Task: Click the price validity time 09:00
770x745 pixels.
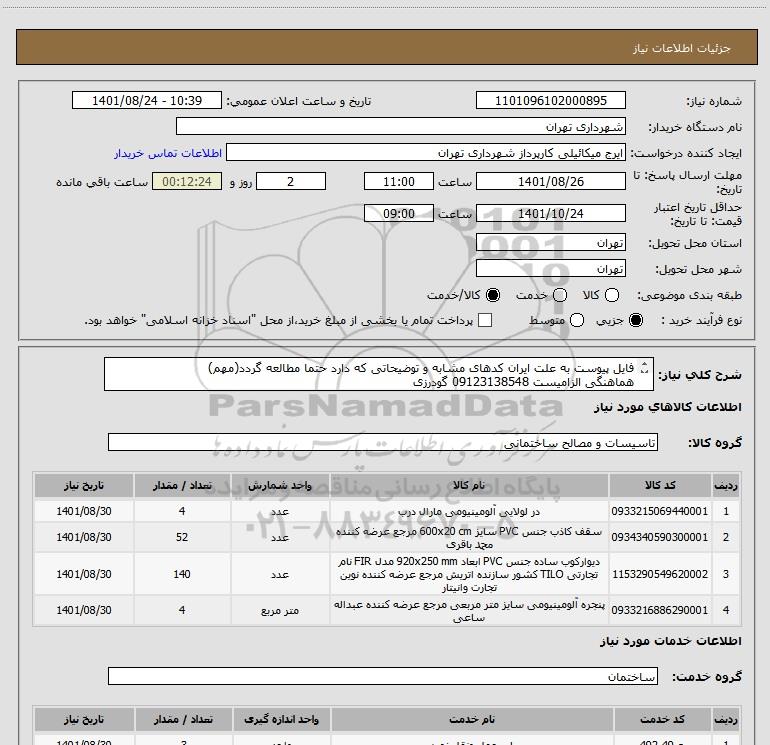Action: [399, 213]
